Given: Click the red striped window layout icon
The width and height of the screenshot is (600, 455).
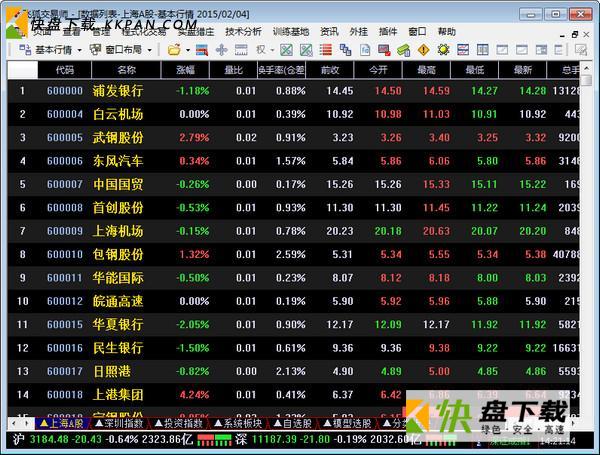Looking at the screenshot, I should (463, 50).
